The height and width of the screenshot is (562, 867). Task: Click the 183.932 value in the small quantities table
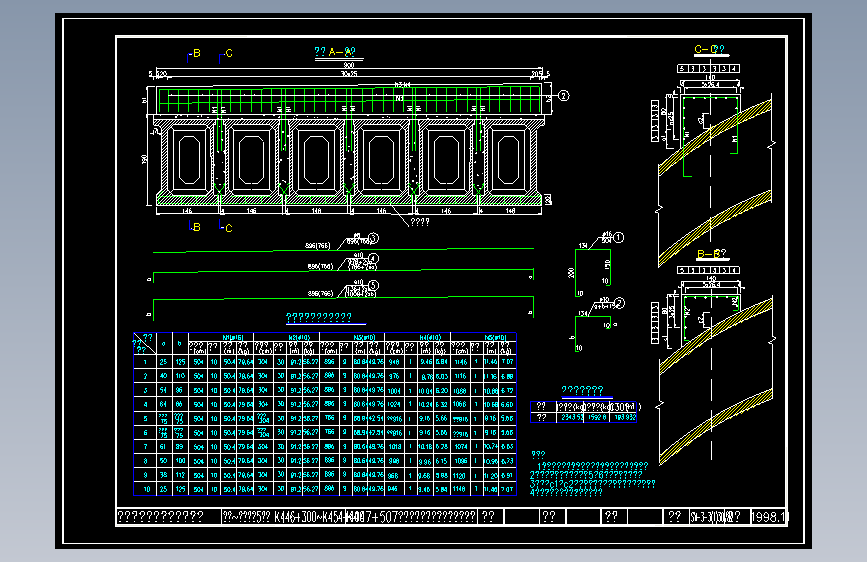click(625, 418)
